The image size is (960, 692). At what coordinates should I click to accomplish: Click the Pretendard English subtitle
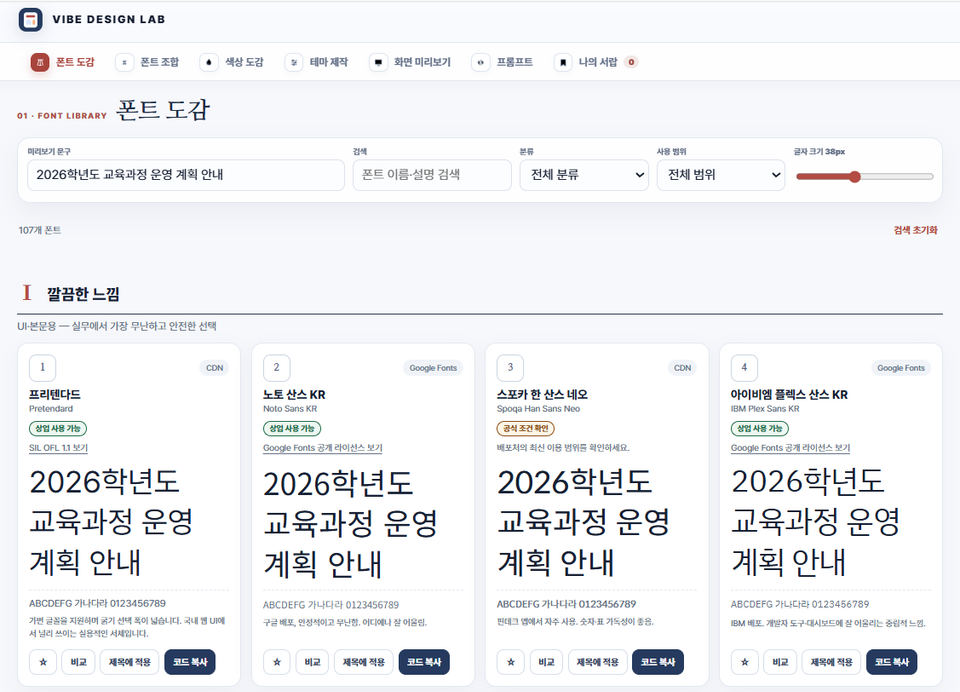click(x=51, y=408)
